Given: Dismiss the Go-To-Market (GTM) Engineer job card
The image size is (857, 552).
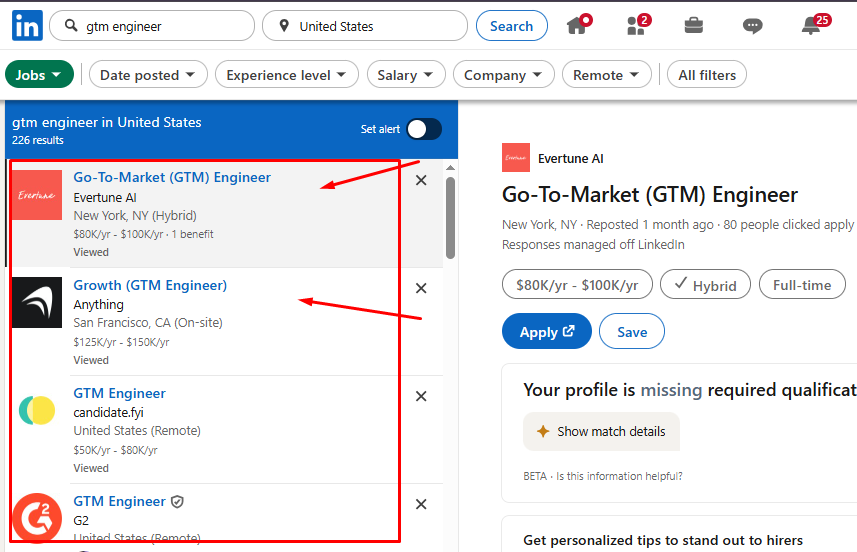Looking at the screenshot, I should (421, 180).
